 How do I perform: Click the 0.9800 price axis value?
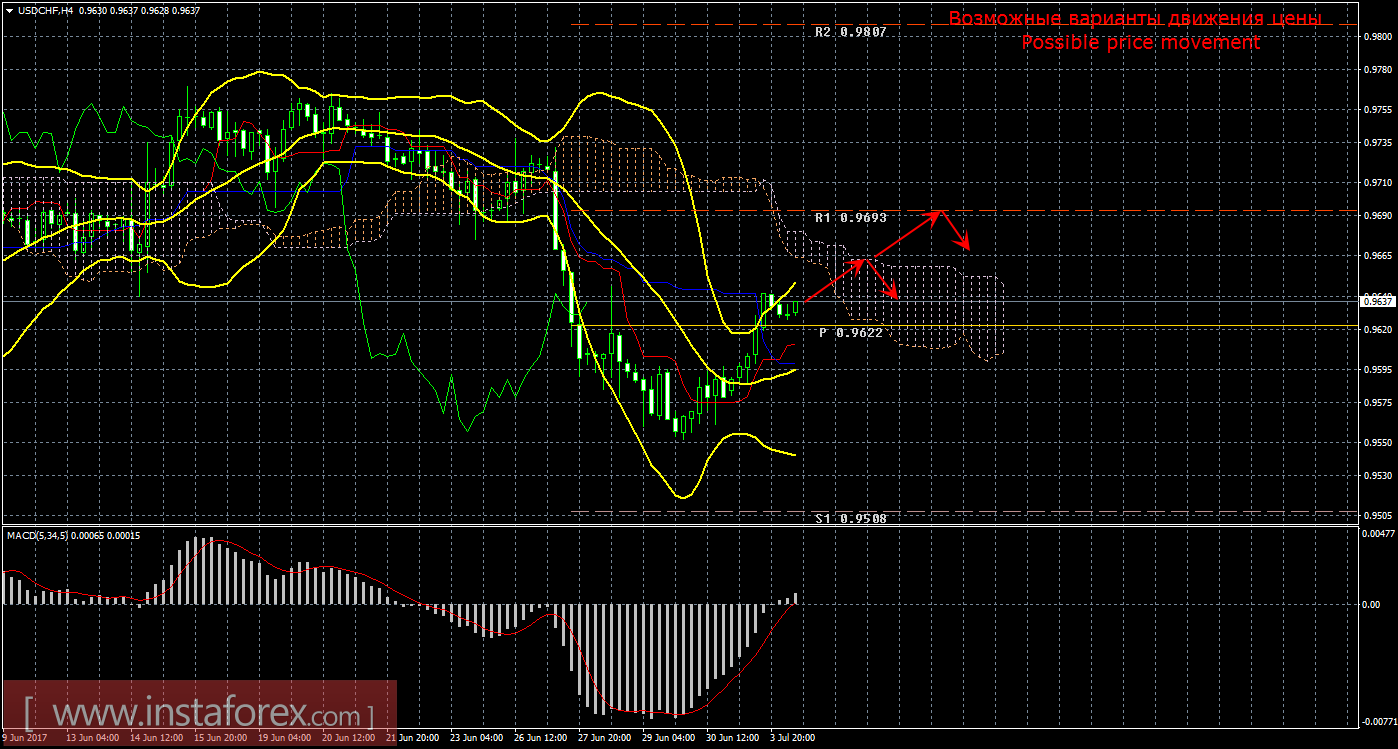1378,37
